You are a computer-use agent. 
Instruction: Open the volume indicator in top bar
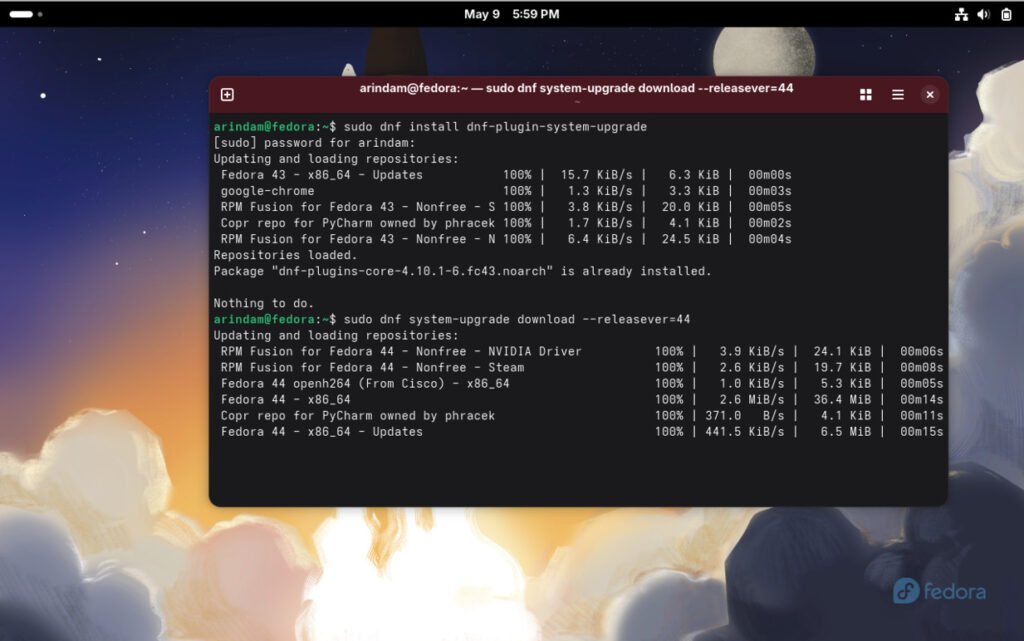coord(983,14)
